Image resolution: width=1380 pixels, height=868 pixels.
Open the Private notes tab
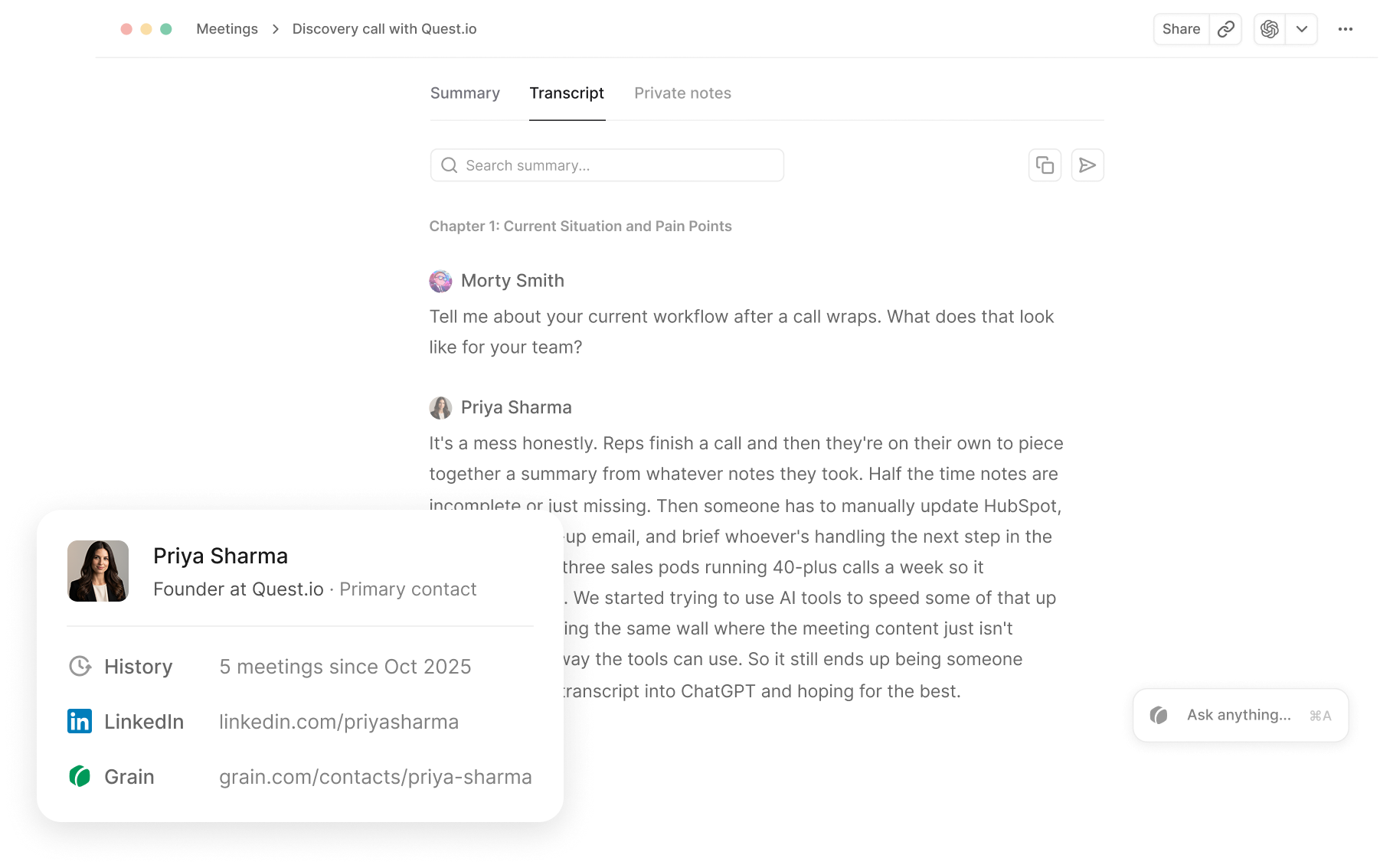tap(682, 93)
